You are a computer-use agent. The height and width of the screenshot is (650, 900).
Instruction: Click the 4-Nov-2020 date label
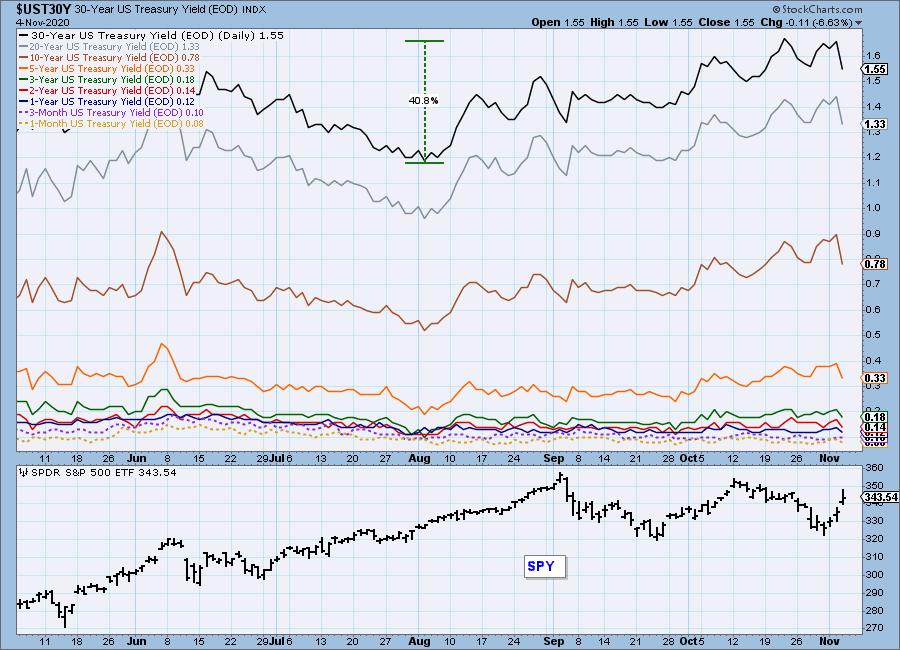tap(42, 22)
